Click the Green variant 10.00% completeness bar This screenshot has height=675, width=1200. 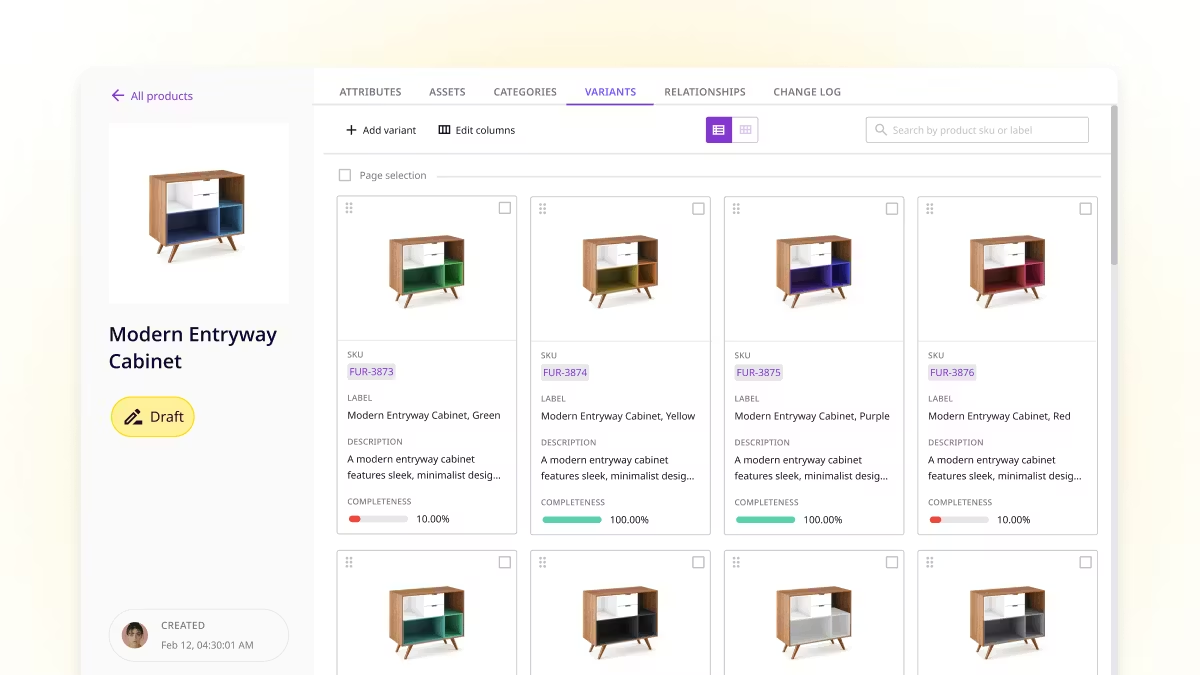(378, 519)
